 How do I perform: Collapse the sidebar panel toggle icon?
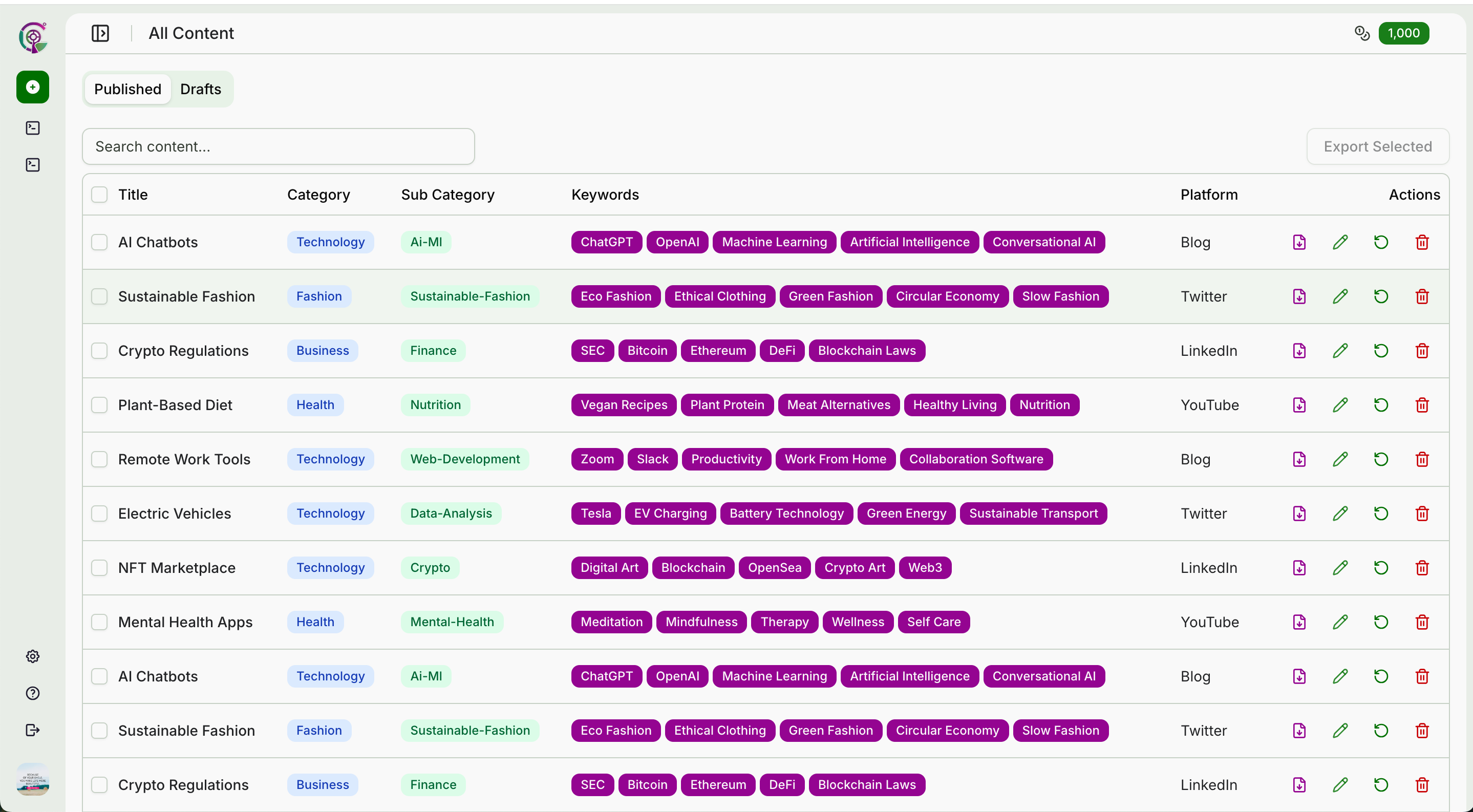point(100,33)
